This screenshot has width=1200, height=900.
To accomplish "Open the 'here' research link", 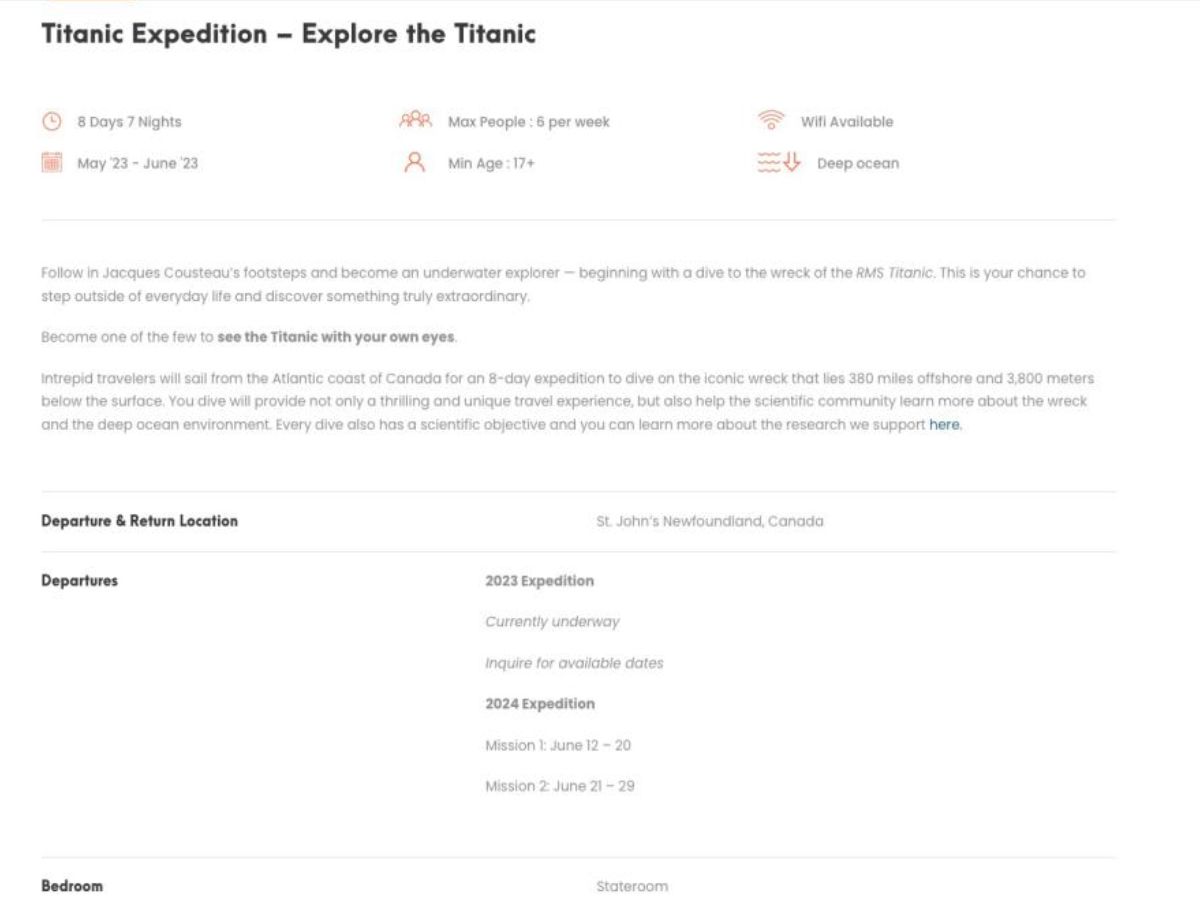I will 944,425.
